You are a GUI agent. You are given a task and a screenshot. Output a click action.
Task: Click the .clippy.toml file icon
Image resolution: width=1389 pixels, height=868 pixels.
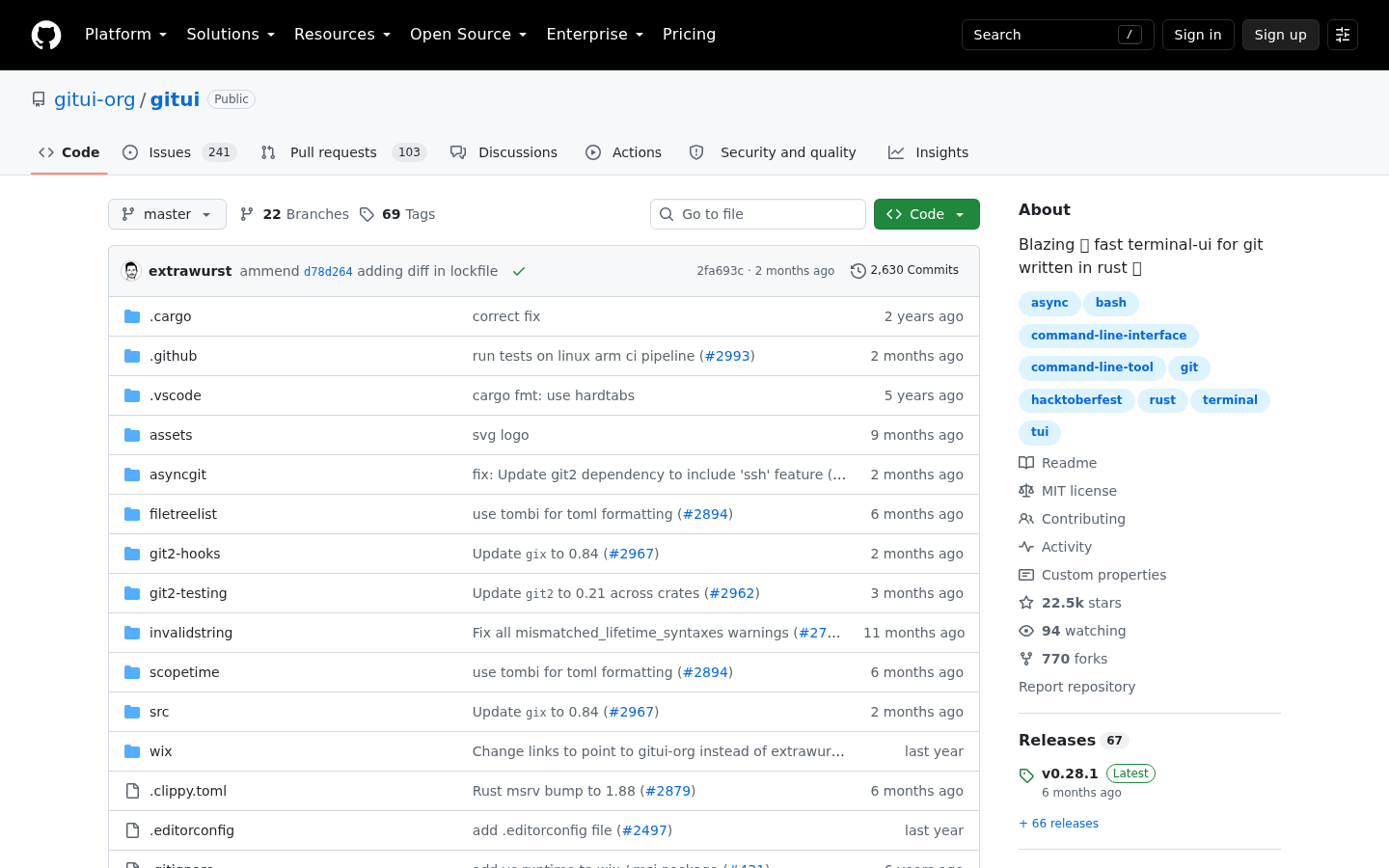pyautogui.click(x=132, y=791)
